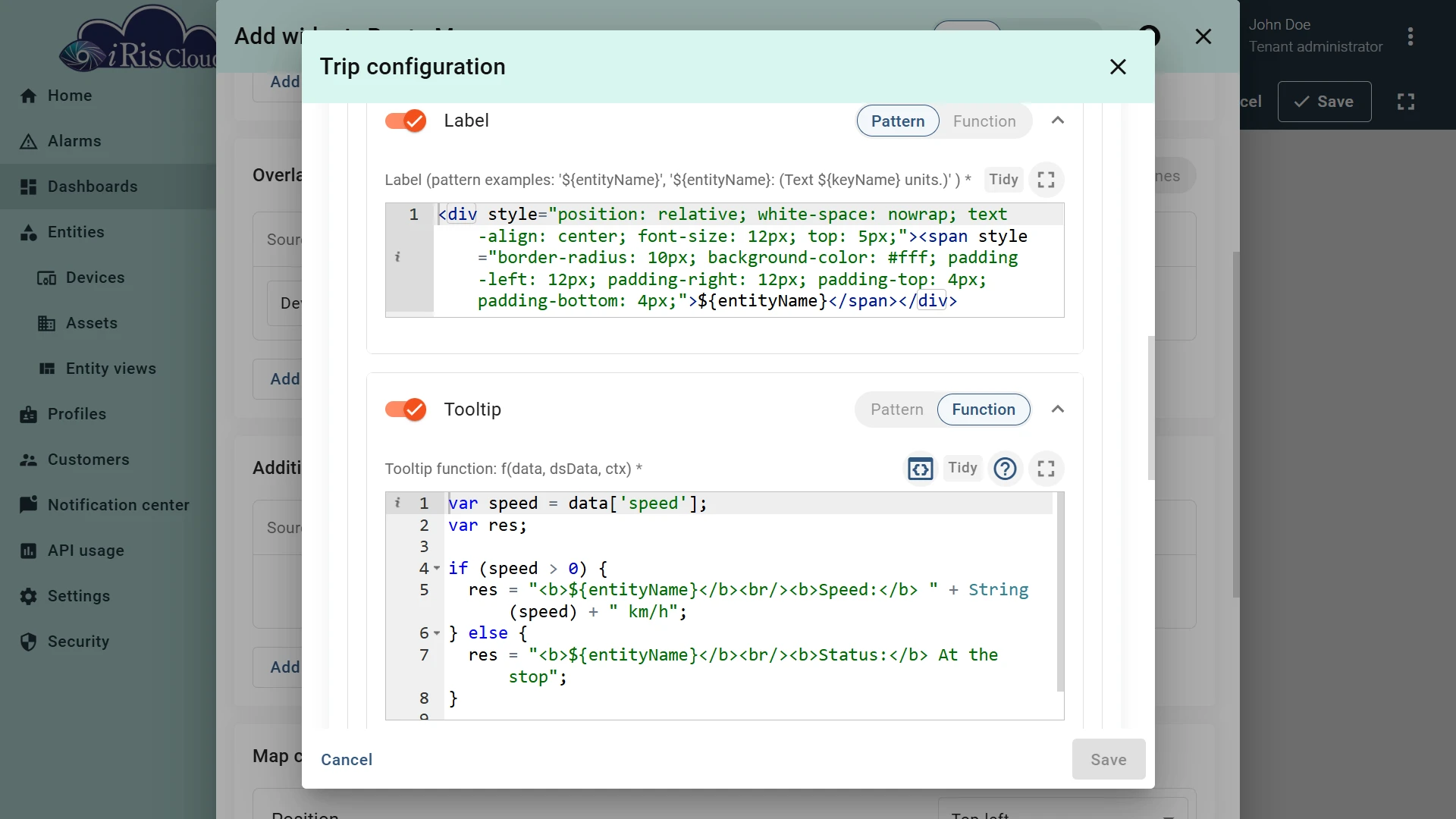Screen dimensions: 1456x819
Task: Open the user menu three-dot icon
Action: [1410, 36]
